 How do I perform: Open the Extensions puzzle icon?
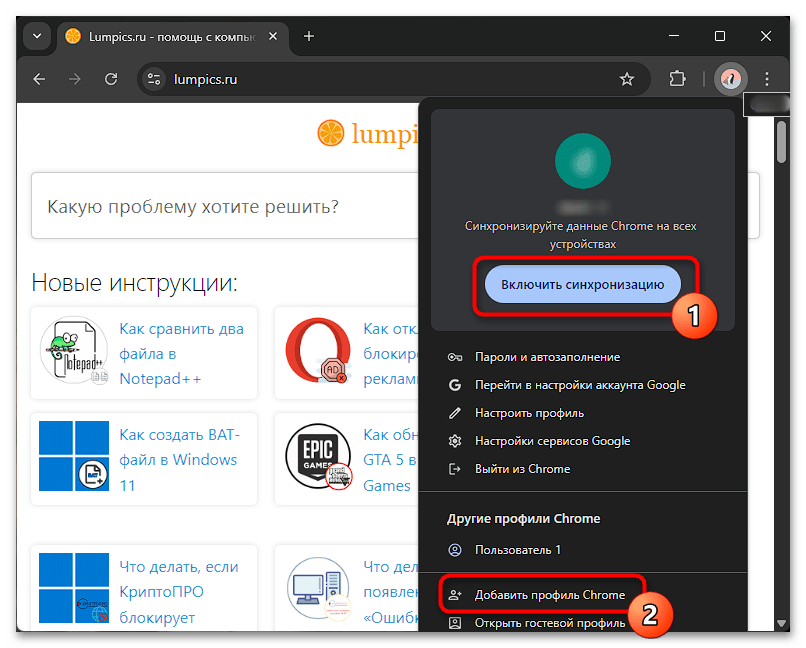pyautogui.click(x=677, y=79)
